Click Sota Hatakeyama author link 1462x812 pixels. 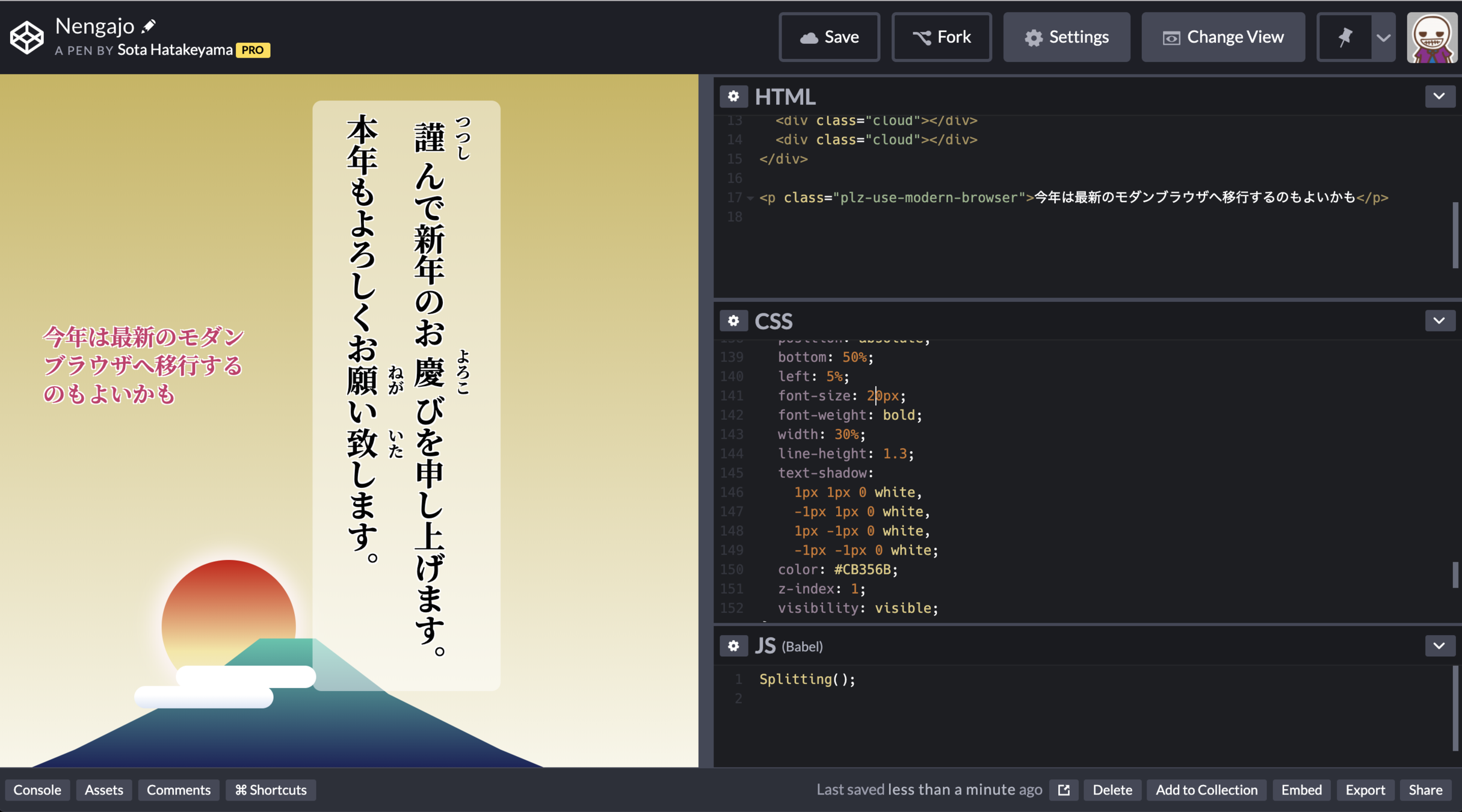pyautogui.click(x=174, y=50)
